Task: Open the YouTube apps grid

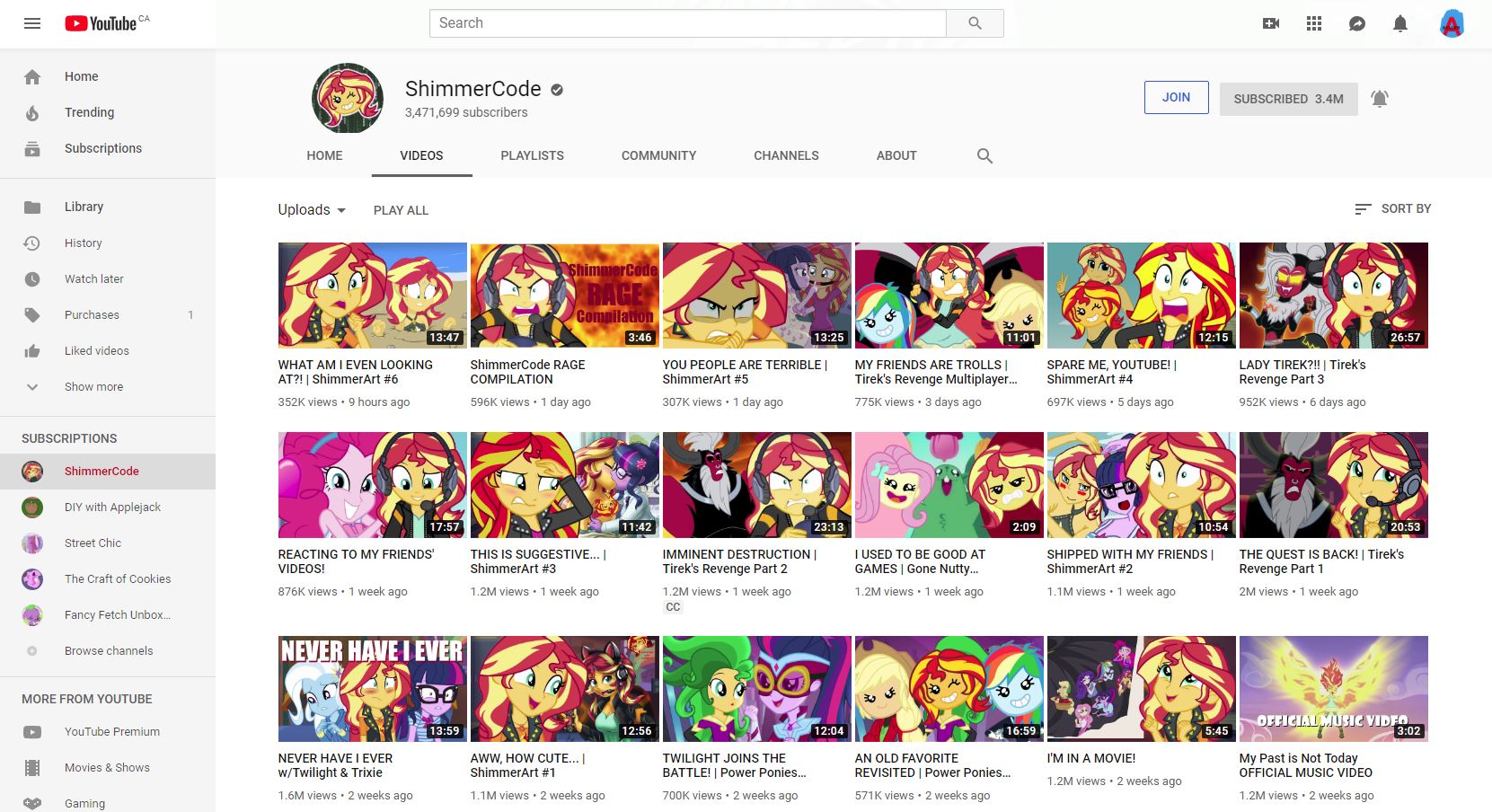Action: (x=1314, y=23)
